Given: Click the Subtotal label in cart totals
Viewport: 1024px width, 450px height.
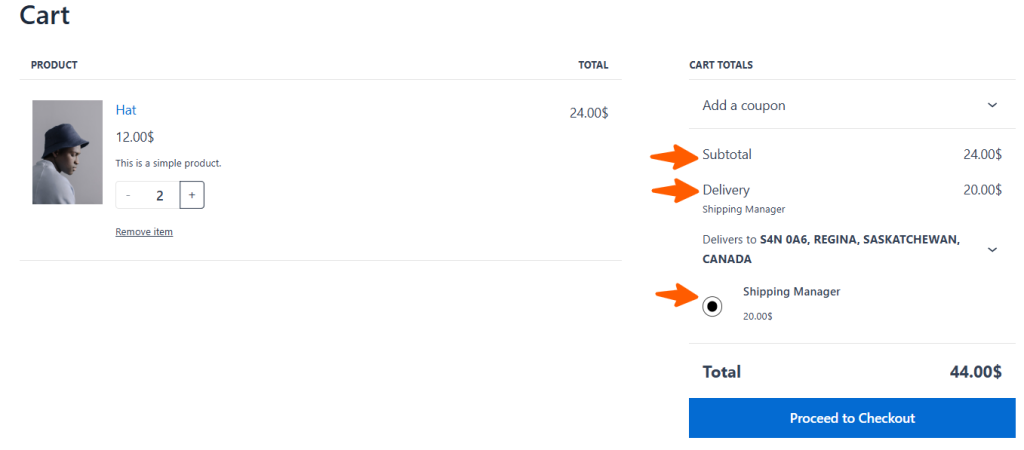Looking at the screenshot, I should [727, 155].
